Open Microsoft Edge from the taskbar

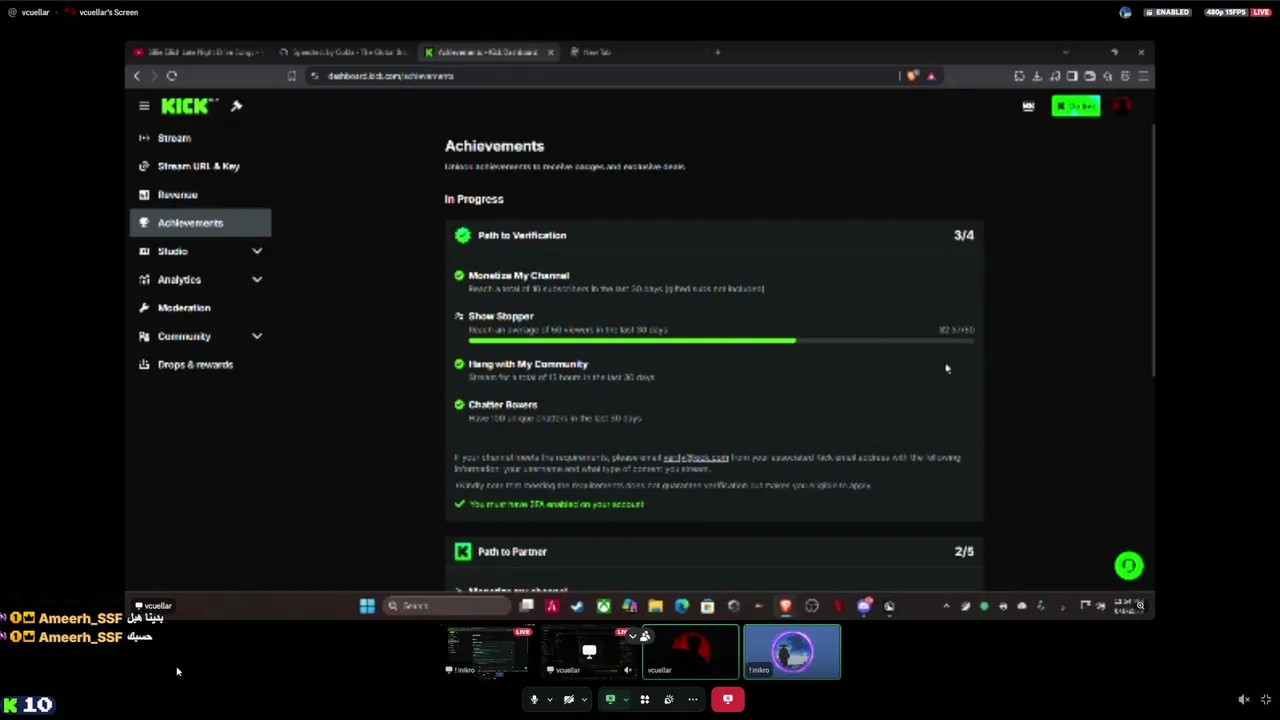[x=681, y=606]
